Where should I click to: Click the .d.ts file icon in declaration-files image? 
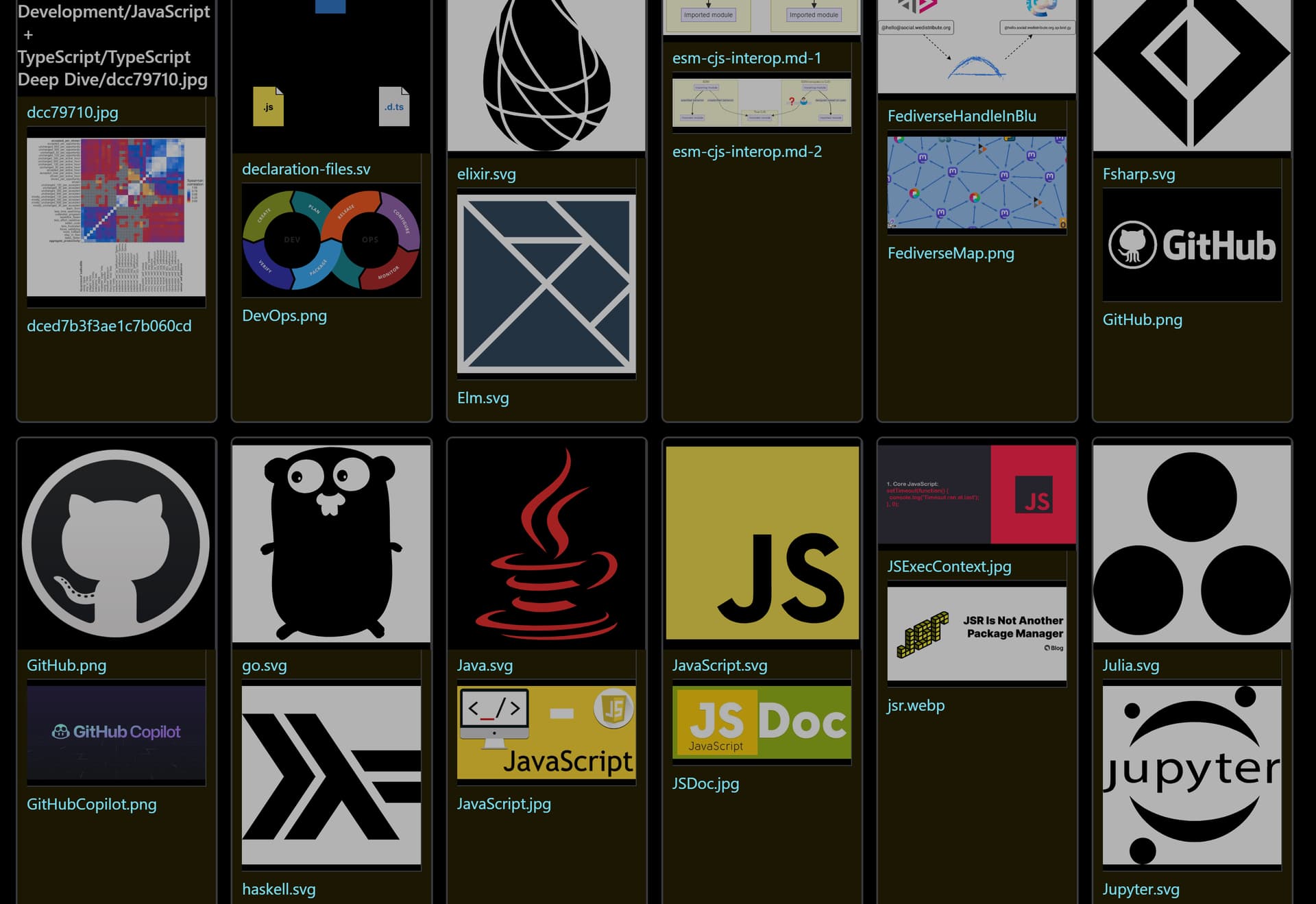coord(394,106)
